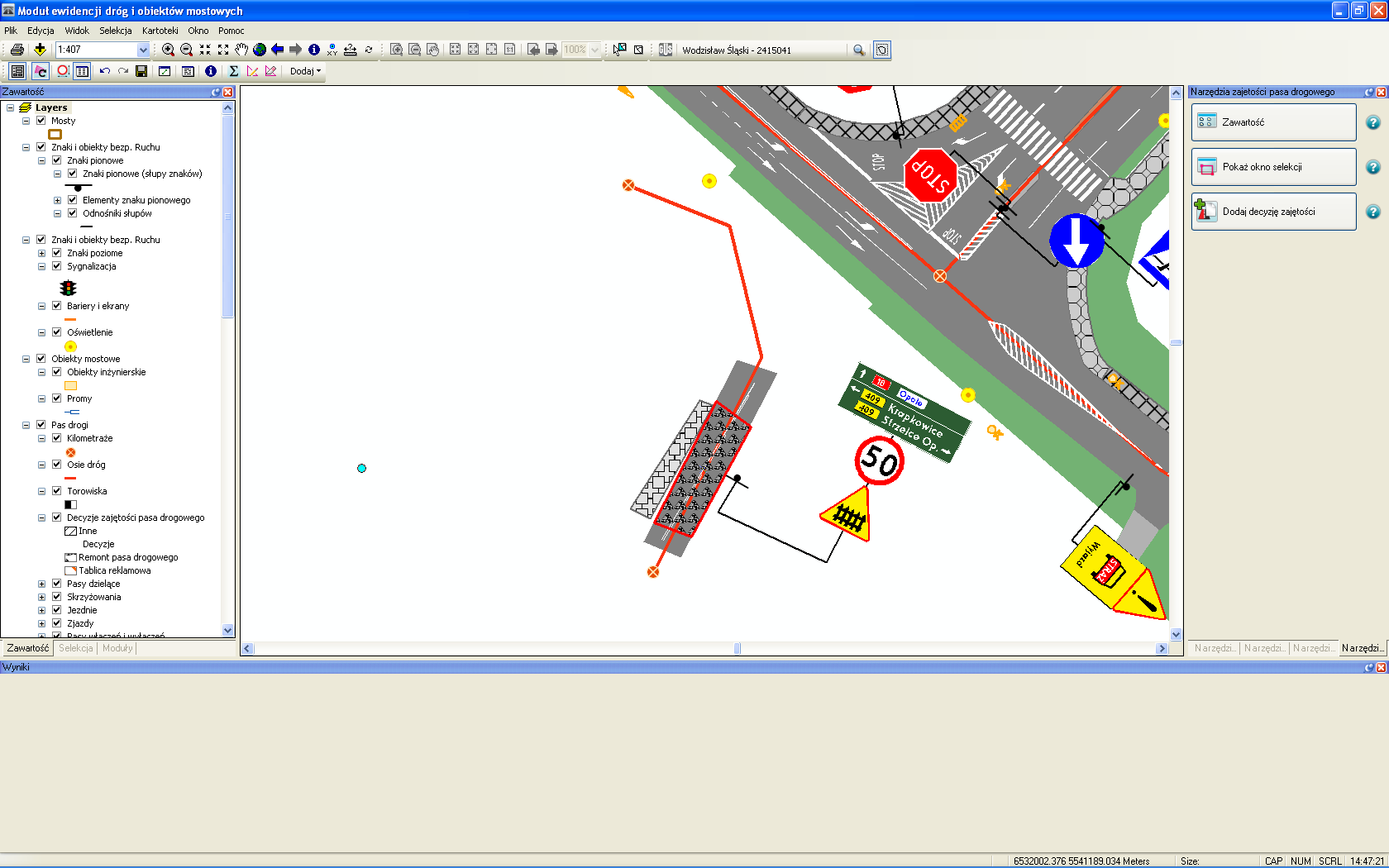Click help icon beside Zawartość button

(x=1373, y=122)
